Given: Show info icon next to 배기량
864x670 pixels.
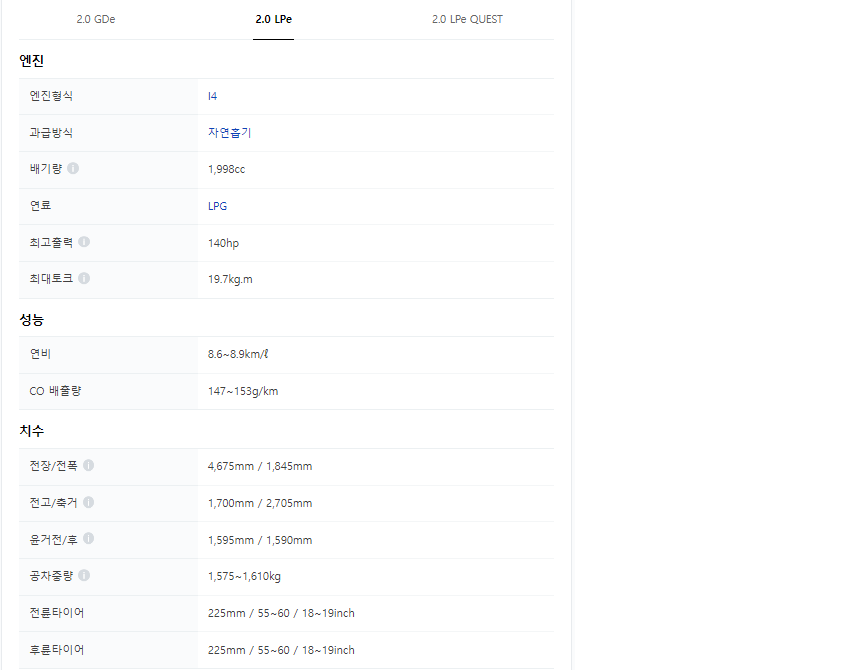Looking at the screenshot, I should point(73,168).
